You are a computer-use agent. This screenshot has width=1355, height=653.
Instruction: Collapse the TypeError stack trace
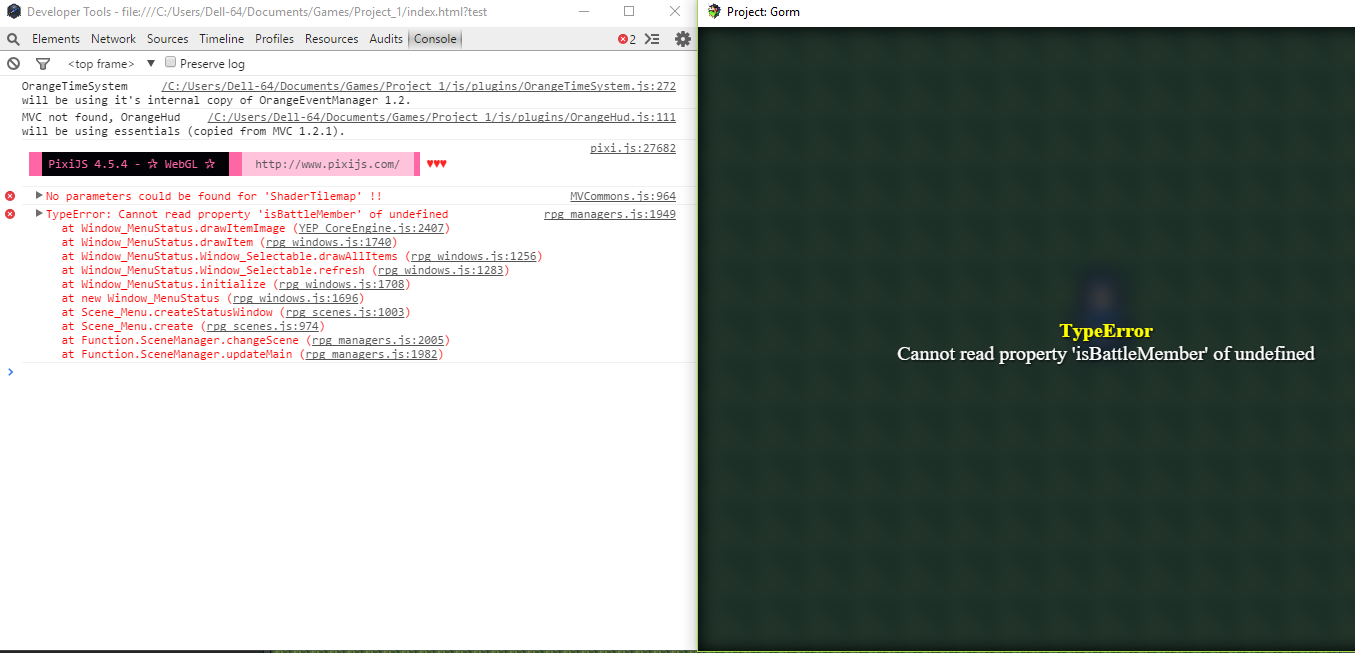(39, 214)
